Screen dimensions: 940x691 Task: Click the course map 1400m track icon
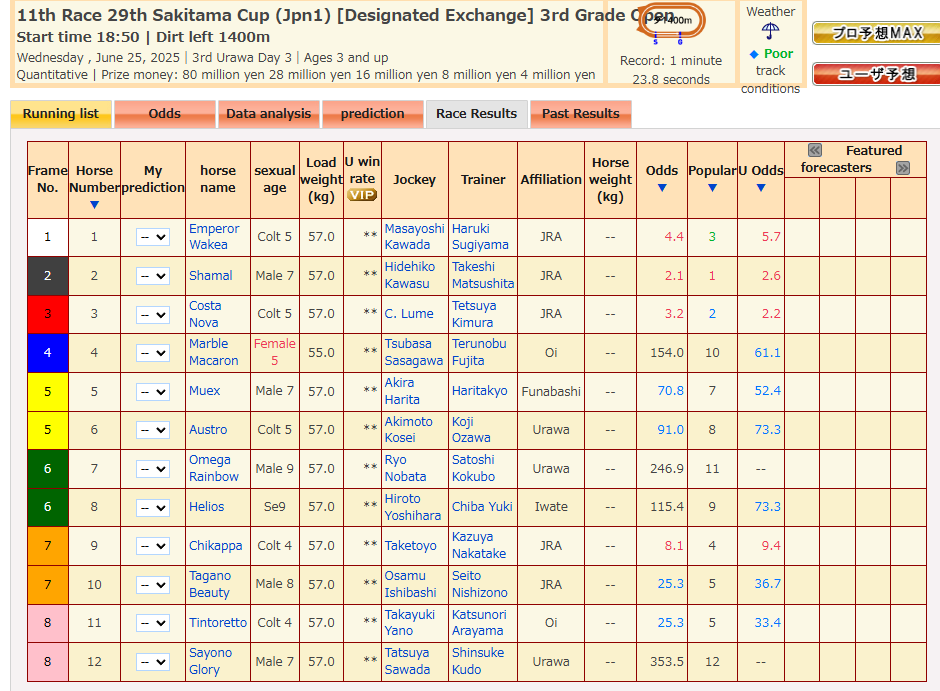click(x=671, y=22)
